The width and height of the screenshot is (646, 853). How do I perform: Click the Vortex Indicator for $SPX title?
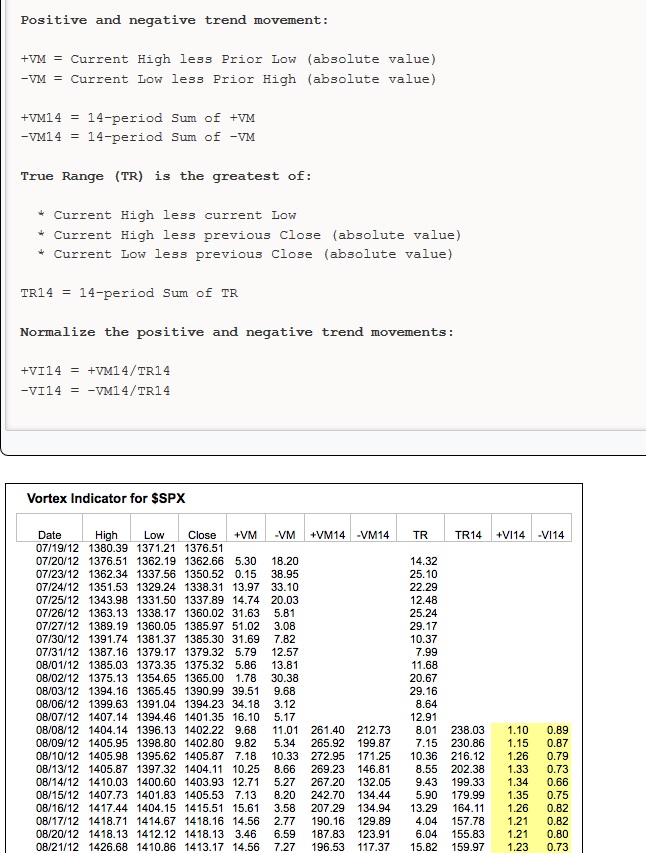pos(106,498)
